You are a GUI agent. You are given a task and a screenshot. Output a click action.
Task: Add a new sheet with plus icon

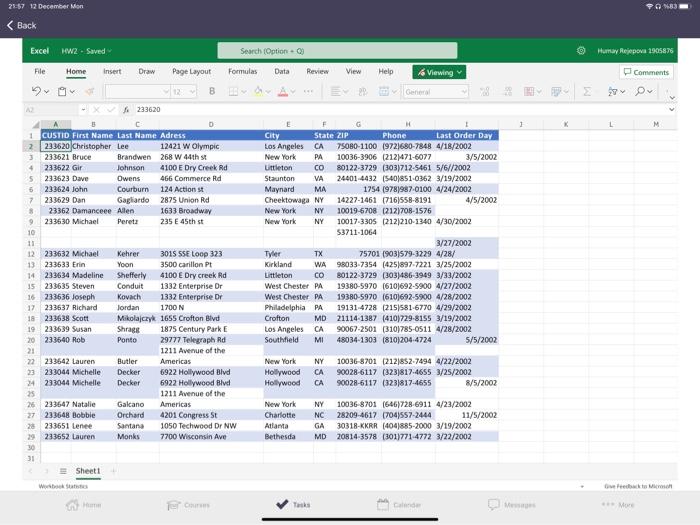click(113, 471)
